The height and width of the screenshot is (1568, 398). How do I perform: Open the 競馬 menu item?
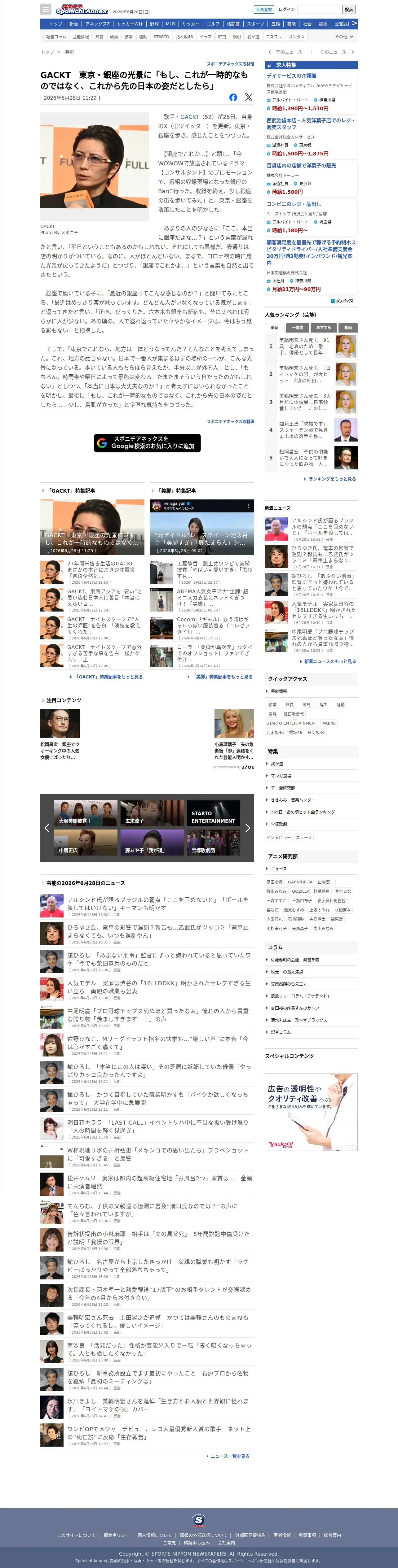pyautogui.click(x=323, y=24)
